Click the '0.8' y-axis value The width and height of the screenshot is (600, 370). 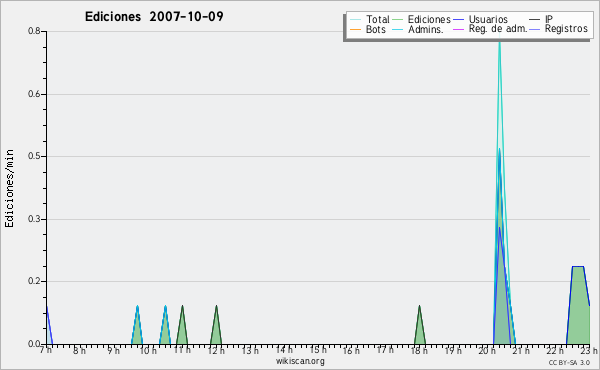34,31
